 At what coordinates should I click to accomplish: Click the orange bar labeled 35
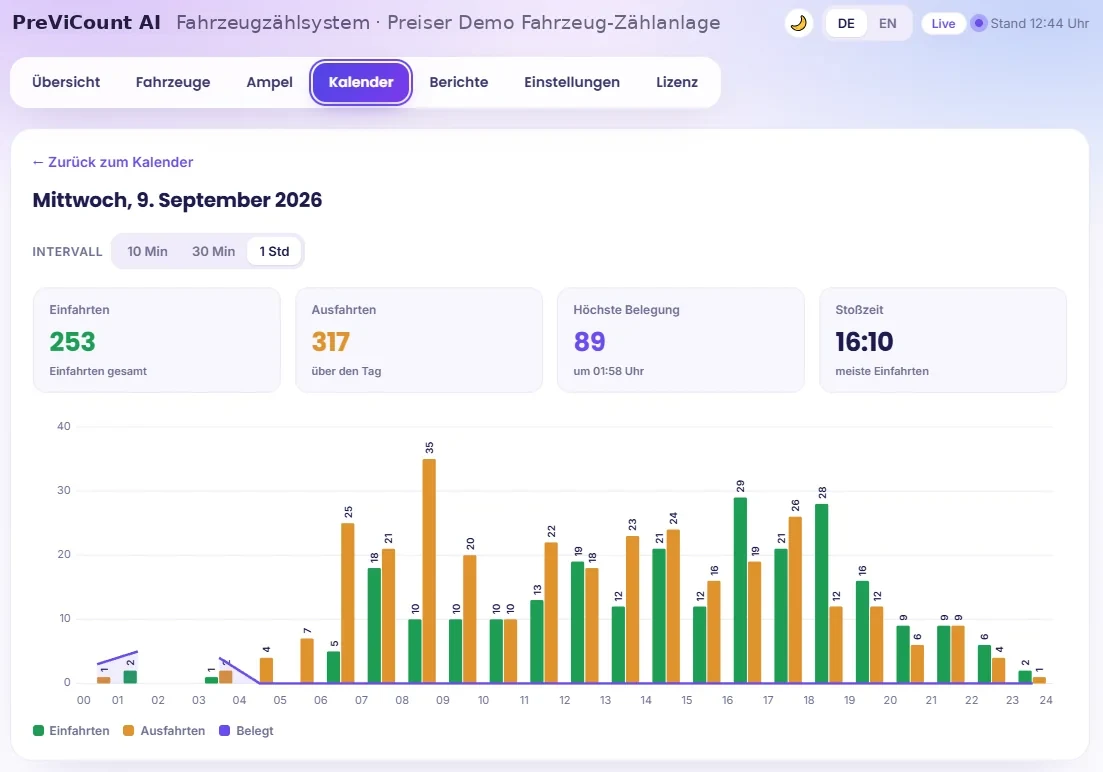[429, 571]
